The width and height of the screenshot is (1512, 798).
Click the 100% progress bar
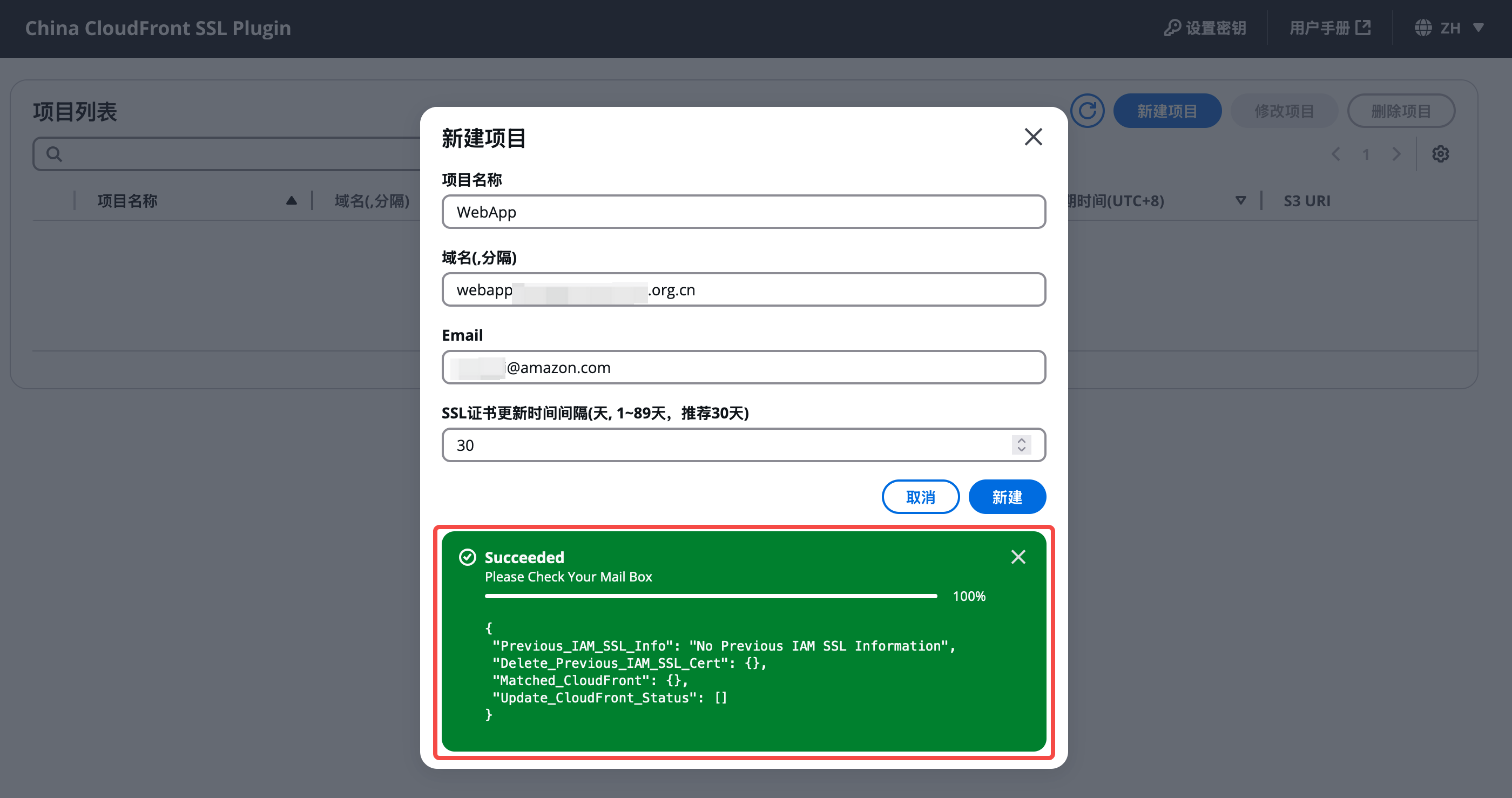click(711, 596)
